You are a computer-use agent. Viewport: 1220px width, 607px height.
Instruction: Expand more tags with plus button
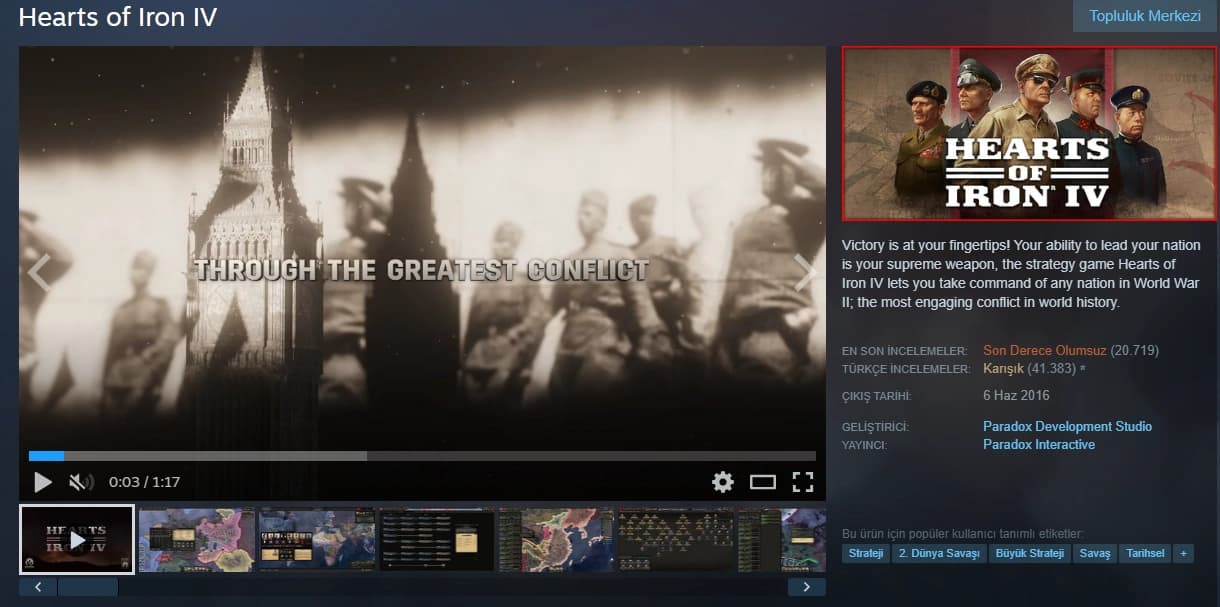point(1183,553)
